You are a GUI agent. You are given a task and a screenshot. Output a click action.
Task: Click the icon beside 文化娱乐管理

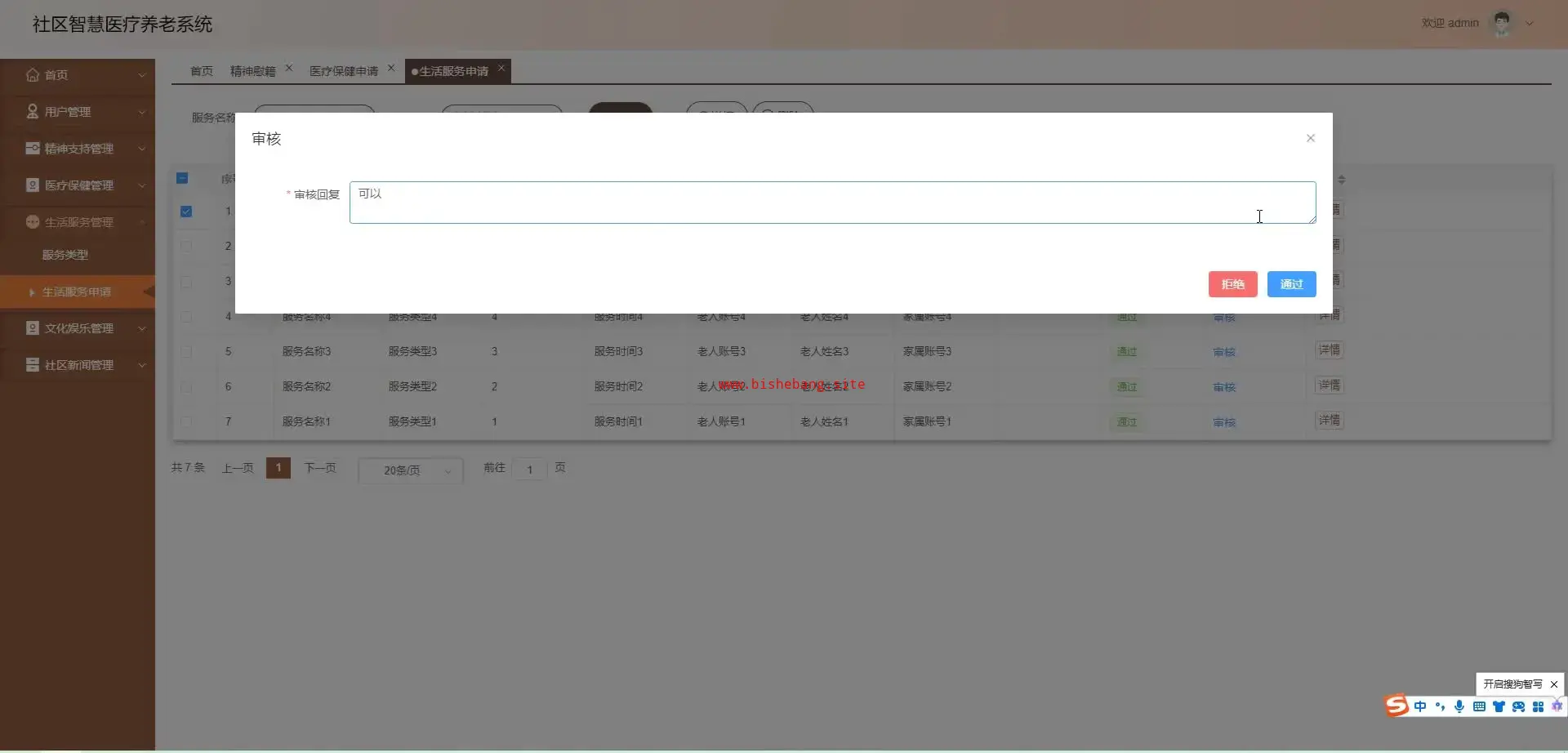tap(33, 328)
